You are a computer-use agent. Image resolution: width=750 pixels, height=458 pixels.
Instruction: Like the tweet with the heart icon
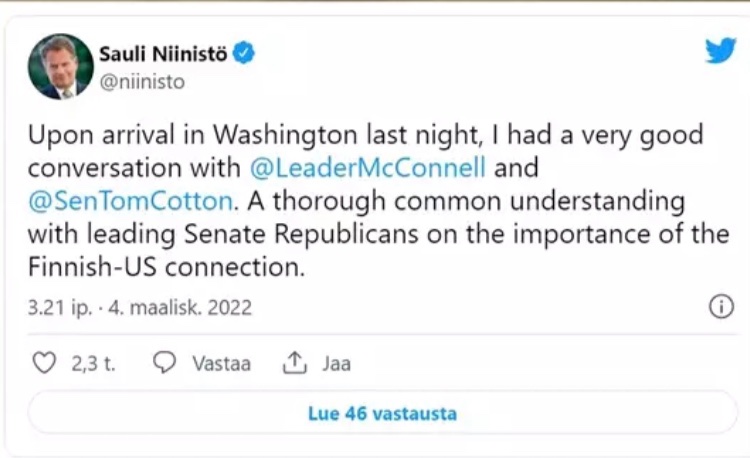44,363
